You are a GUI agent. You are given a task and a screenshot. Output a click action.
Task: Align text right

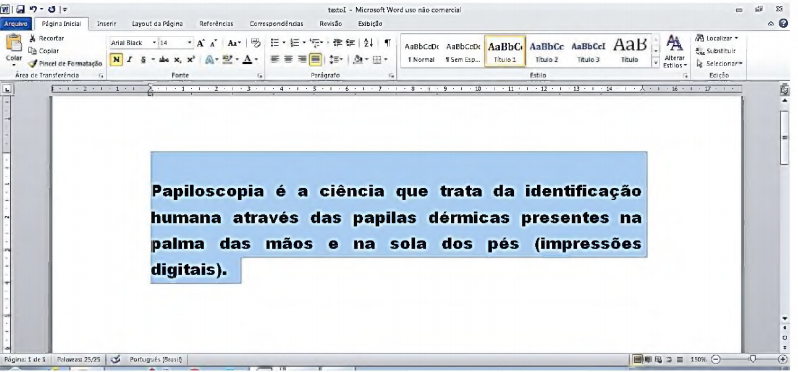tap(302, 60)
